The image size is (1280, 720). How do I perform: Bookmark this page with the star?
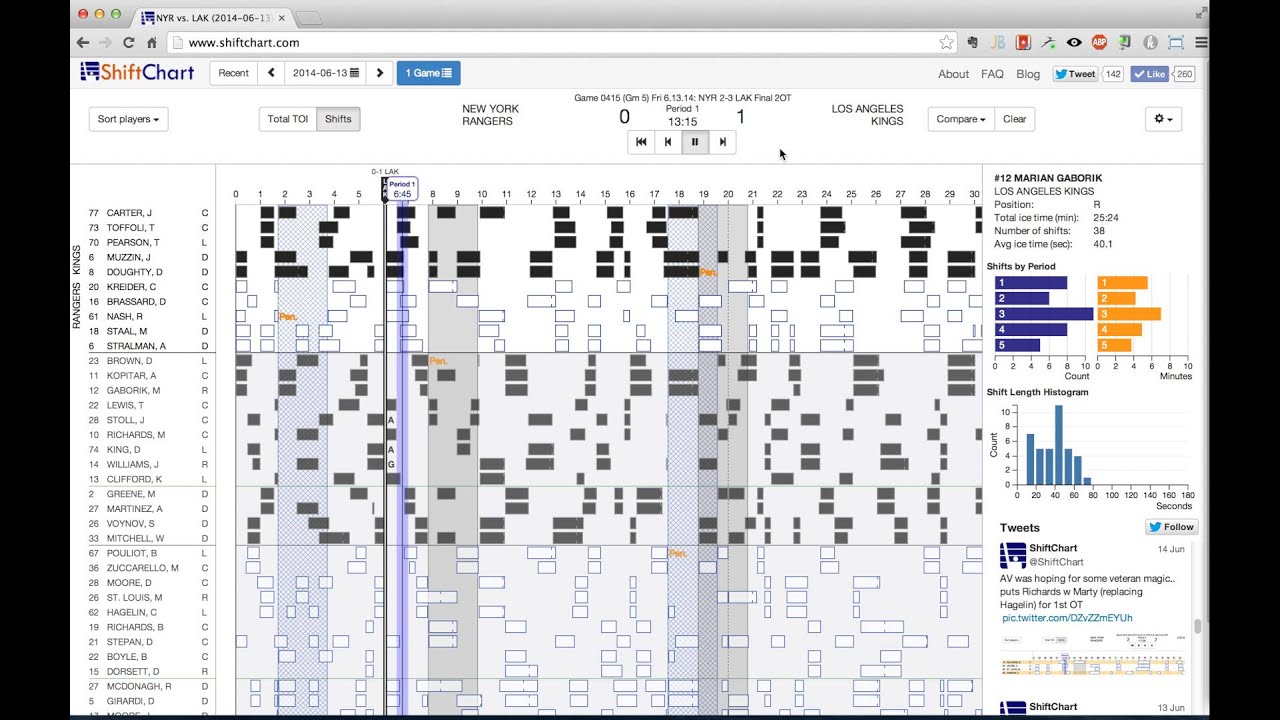tap(946, 43)
